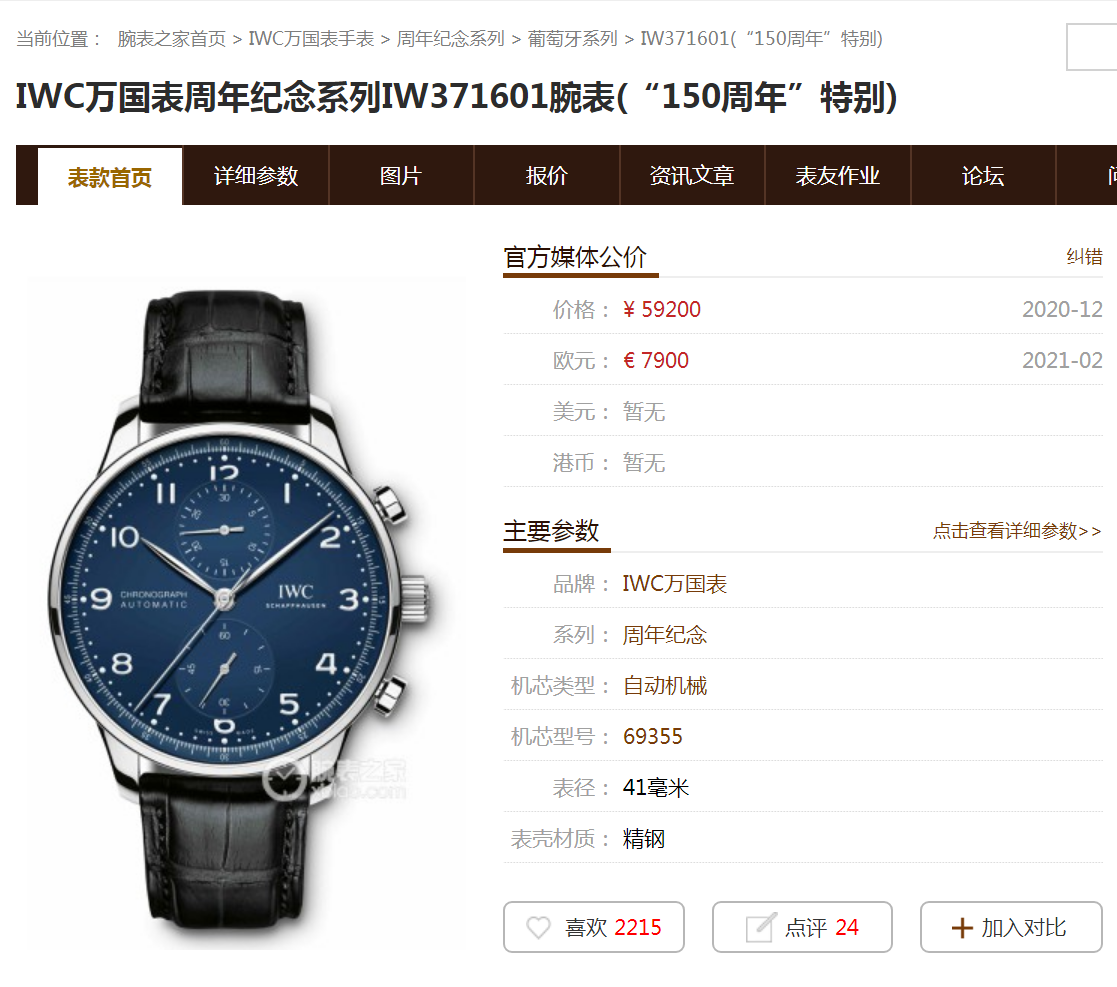Open the 论坛 tab
The width and height of the screenshot is (1117, 987).
coord(983,176)
